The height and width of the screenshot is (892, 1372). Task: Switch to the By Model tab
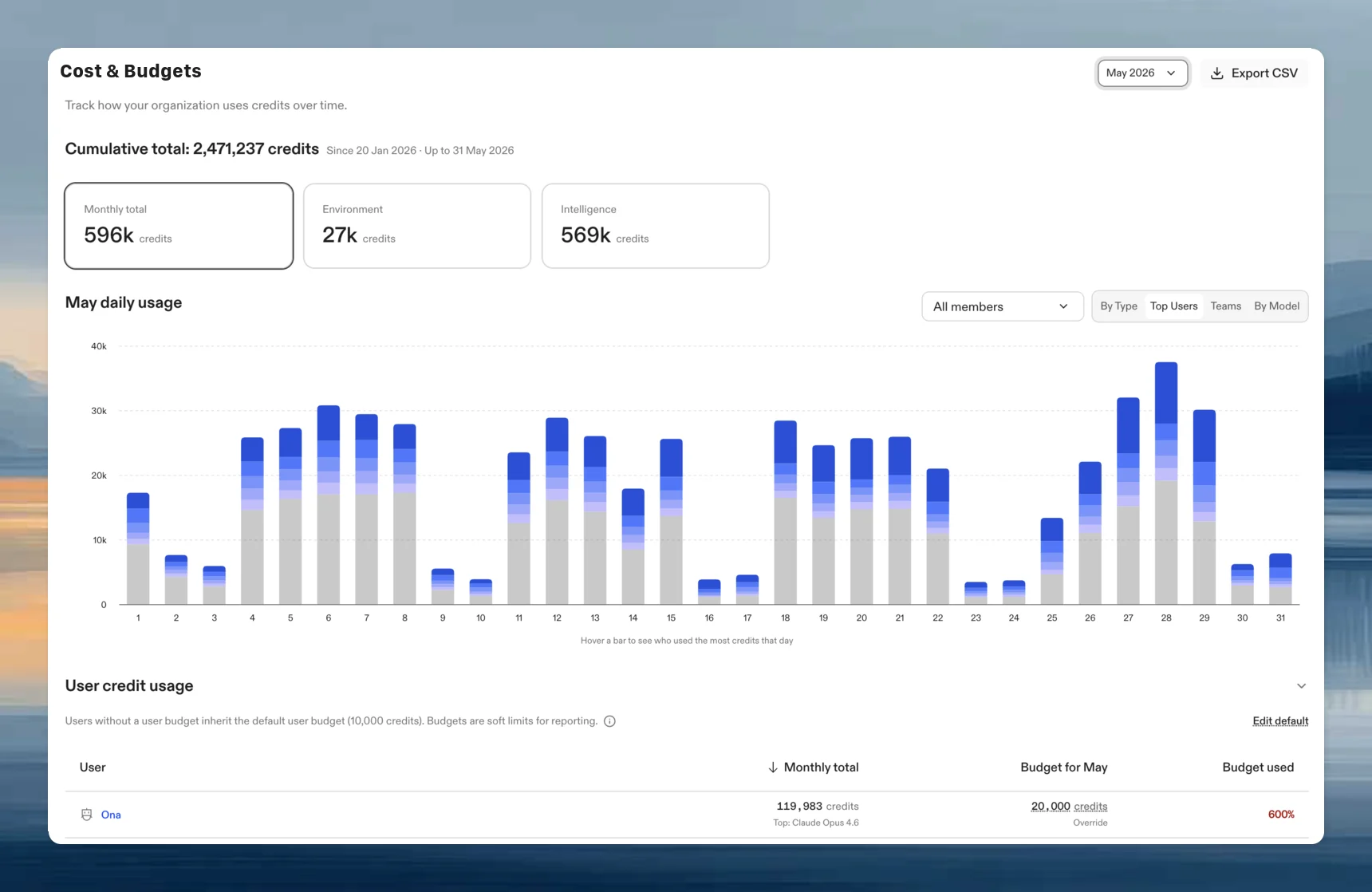[1276, 306]
